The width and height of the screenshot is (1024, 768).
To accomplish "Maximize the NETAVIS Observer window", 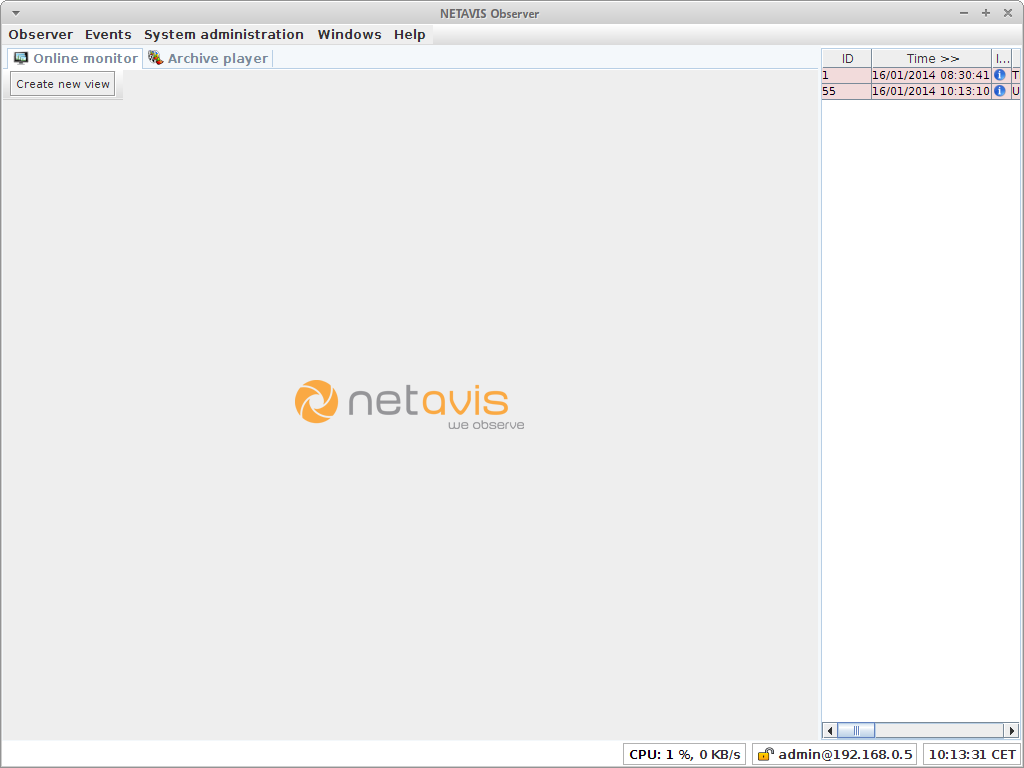I will point(986,13).
